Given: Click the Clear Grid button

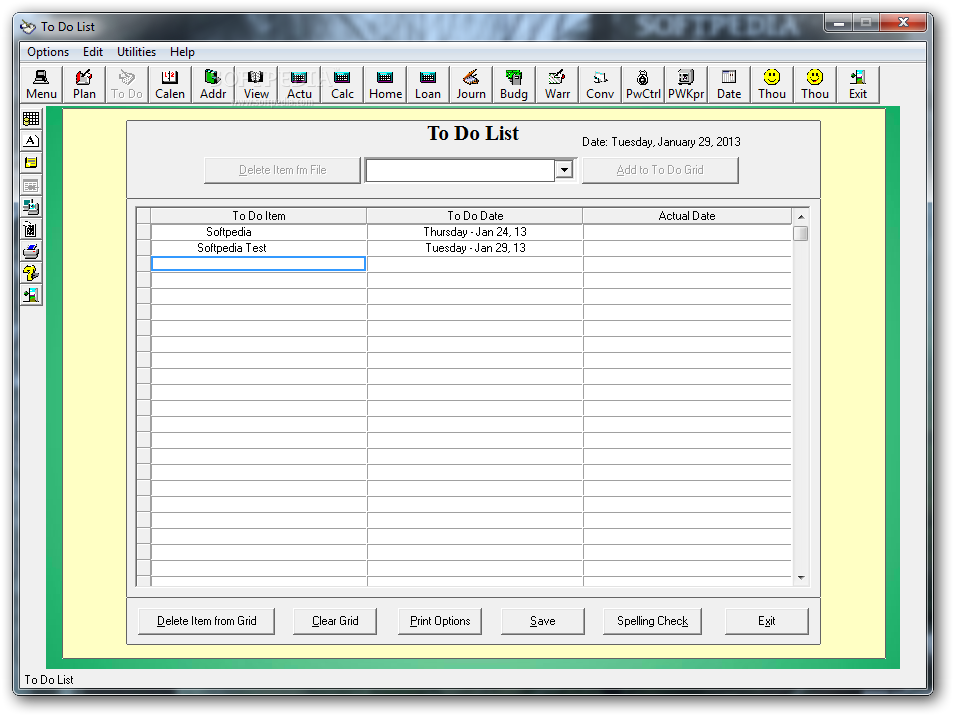Looking at the screenshot, I should coord(335,621).
